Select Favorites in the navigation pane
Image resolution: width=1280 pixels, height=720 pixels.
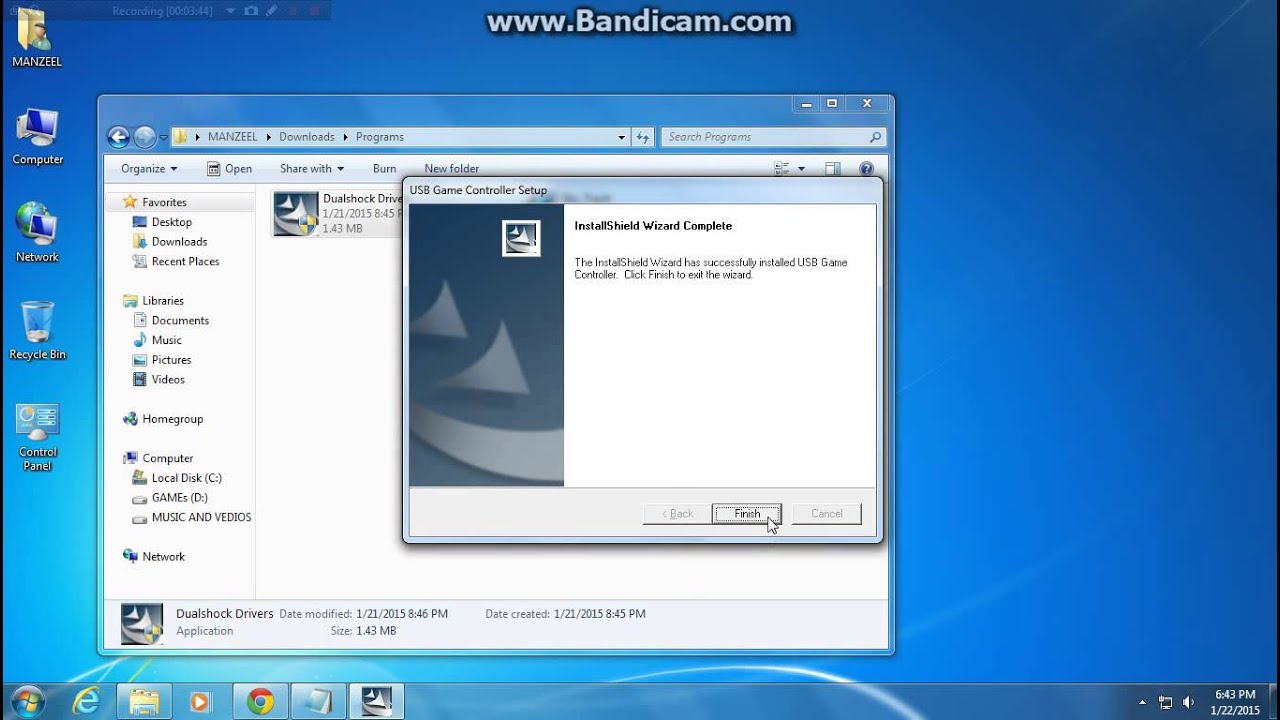164,202
